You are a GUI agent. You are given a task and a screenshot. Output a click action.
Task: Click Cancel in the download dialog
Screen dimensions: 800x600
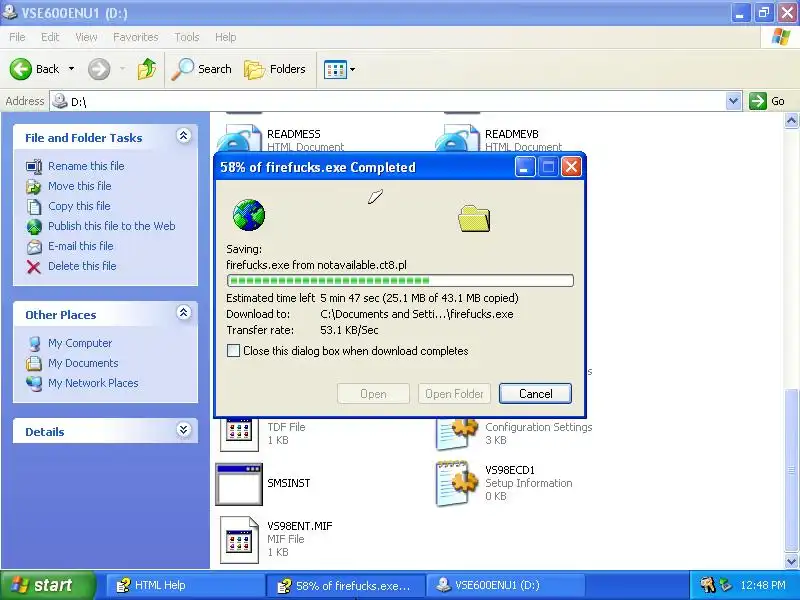pos(535,393)
